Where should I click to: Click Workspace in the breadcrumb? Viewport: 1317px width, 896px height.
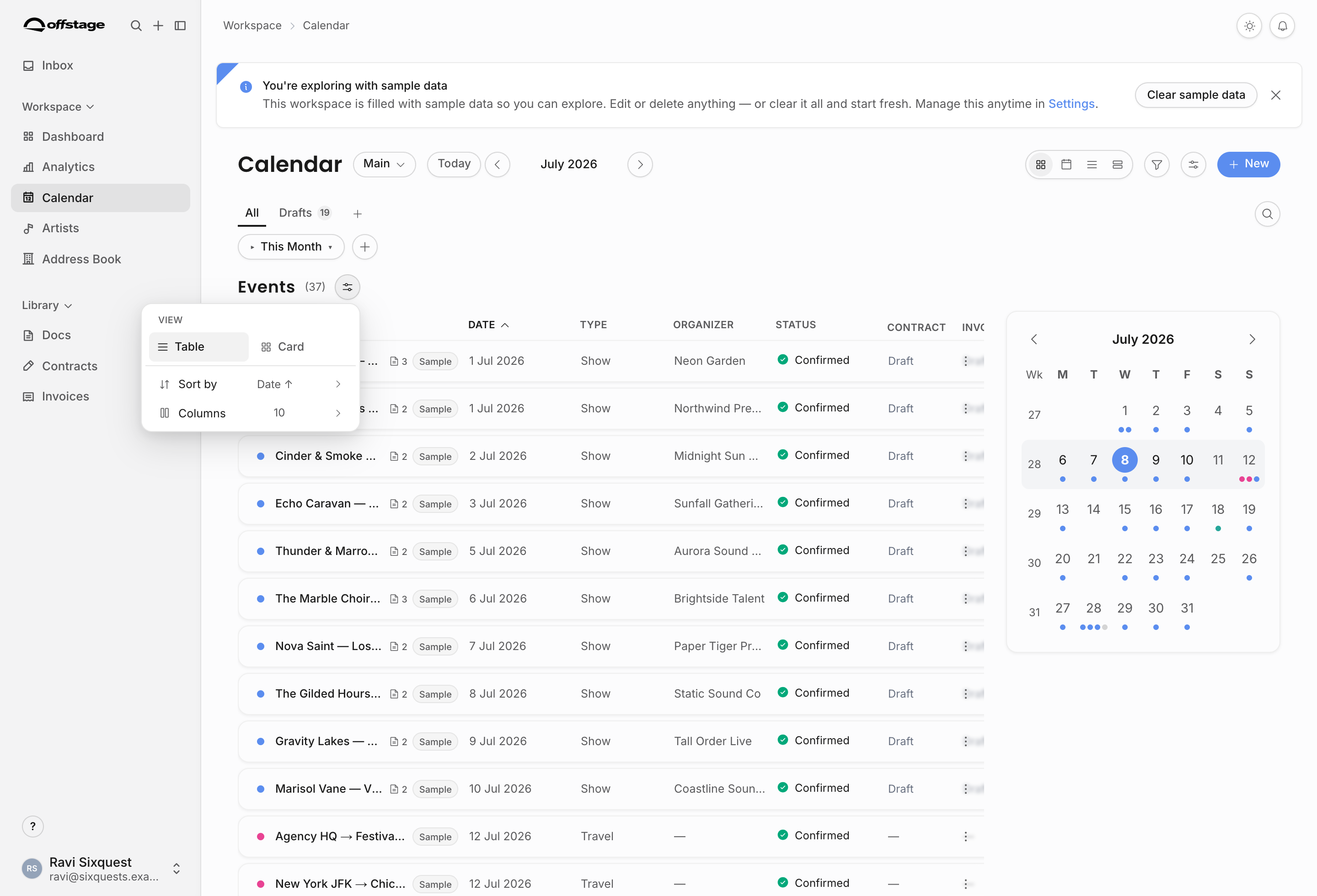[x=252, y=26]
